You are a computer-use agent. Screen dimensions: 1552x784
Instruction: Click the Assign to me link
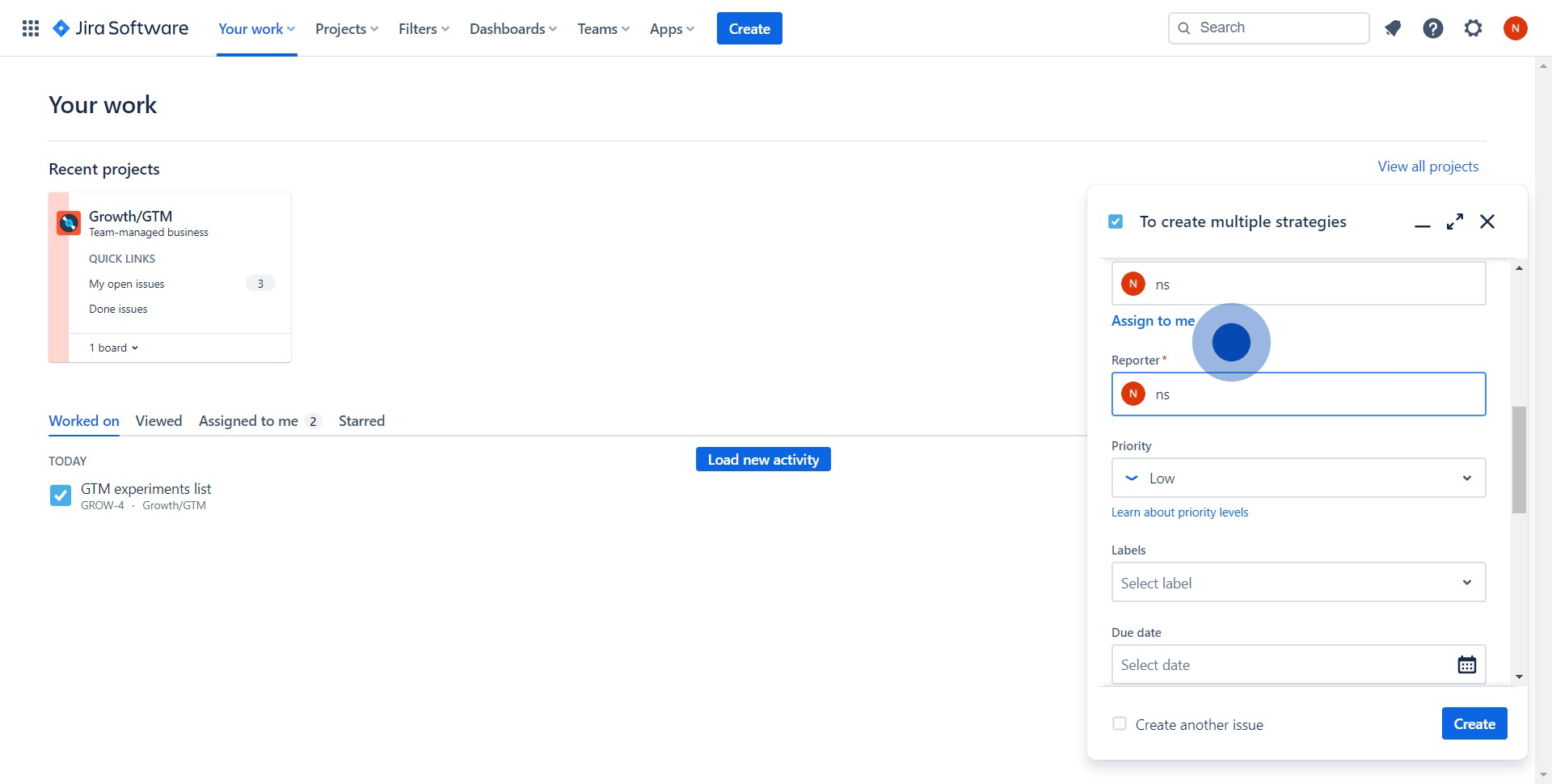pos(1153,321)
